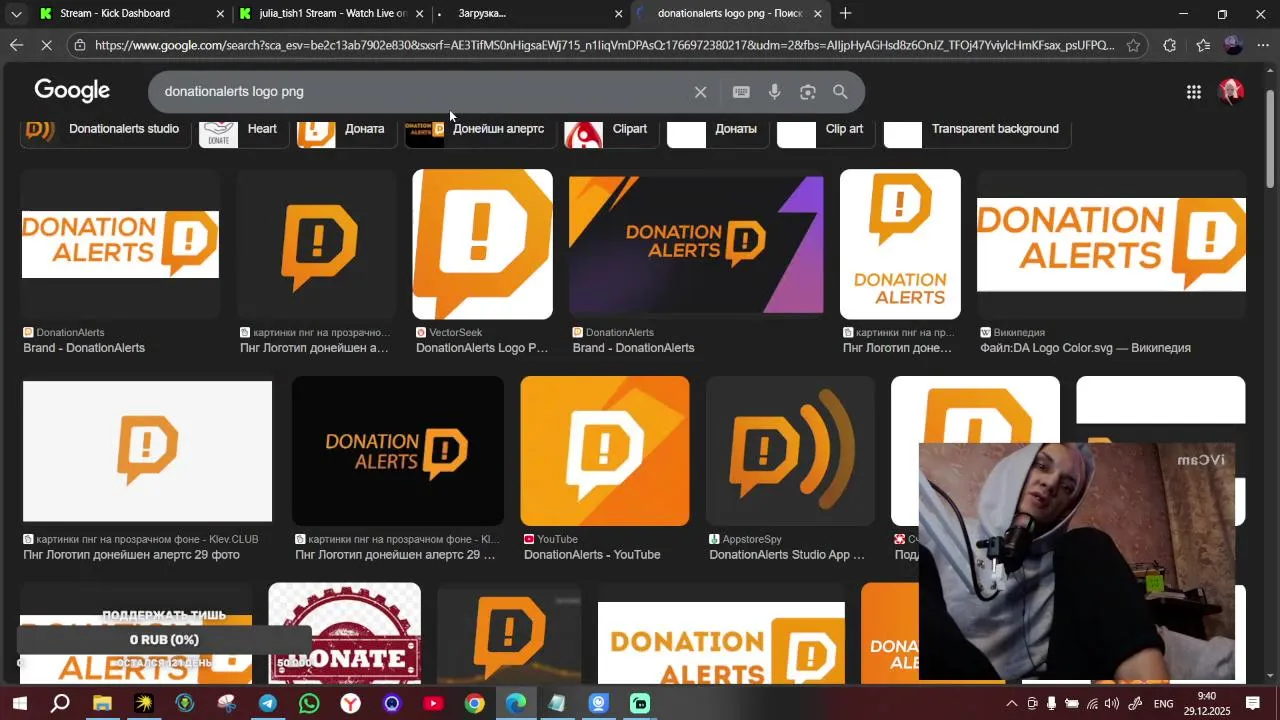Open Windows Start menu

[x=18, y=704]
